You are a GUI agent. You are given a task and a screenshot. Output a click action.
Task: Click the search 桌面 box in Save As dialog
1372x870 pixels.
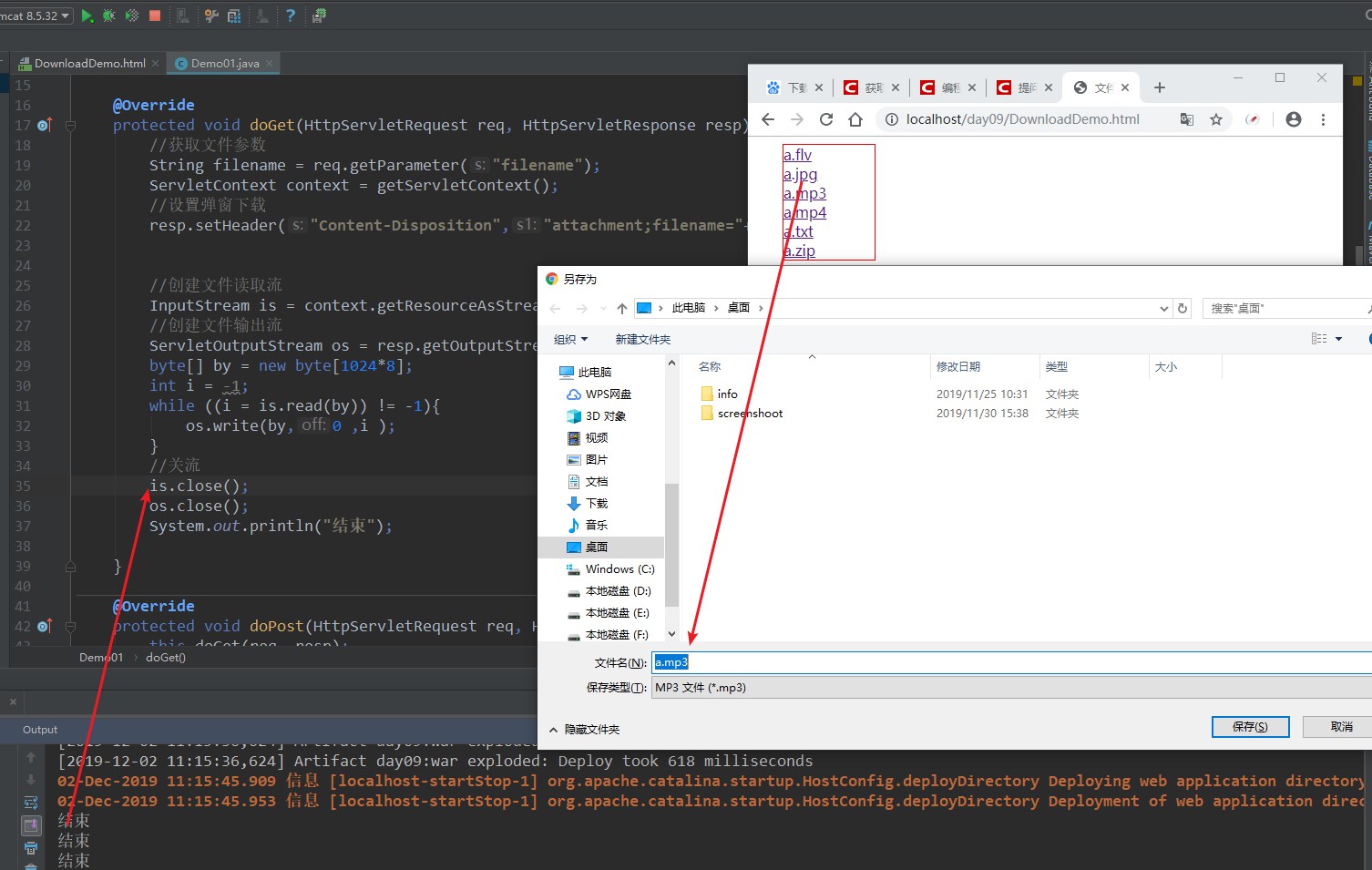tap(1286, 308)
